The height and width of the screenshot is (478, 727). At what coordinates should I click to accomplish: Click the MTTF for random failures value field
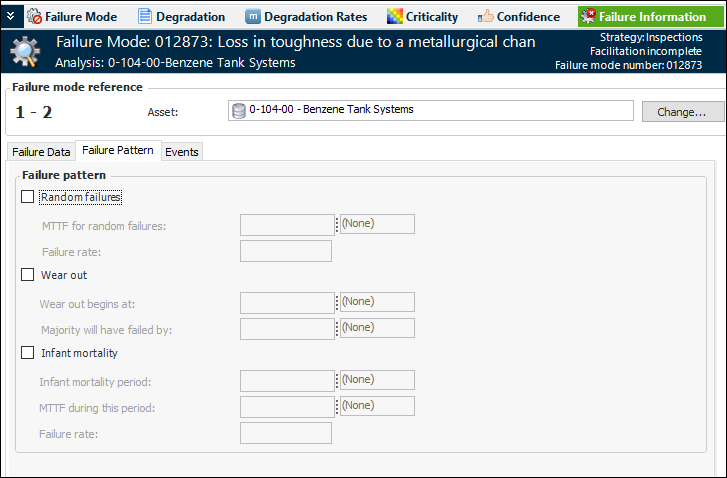click(x=287, y=225)
